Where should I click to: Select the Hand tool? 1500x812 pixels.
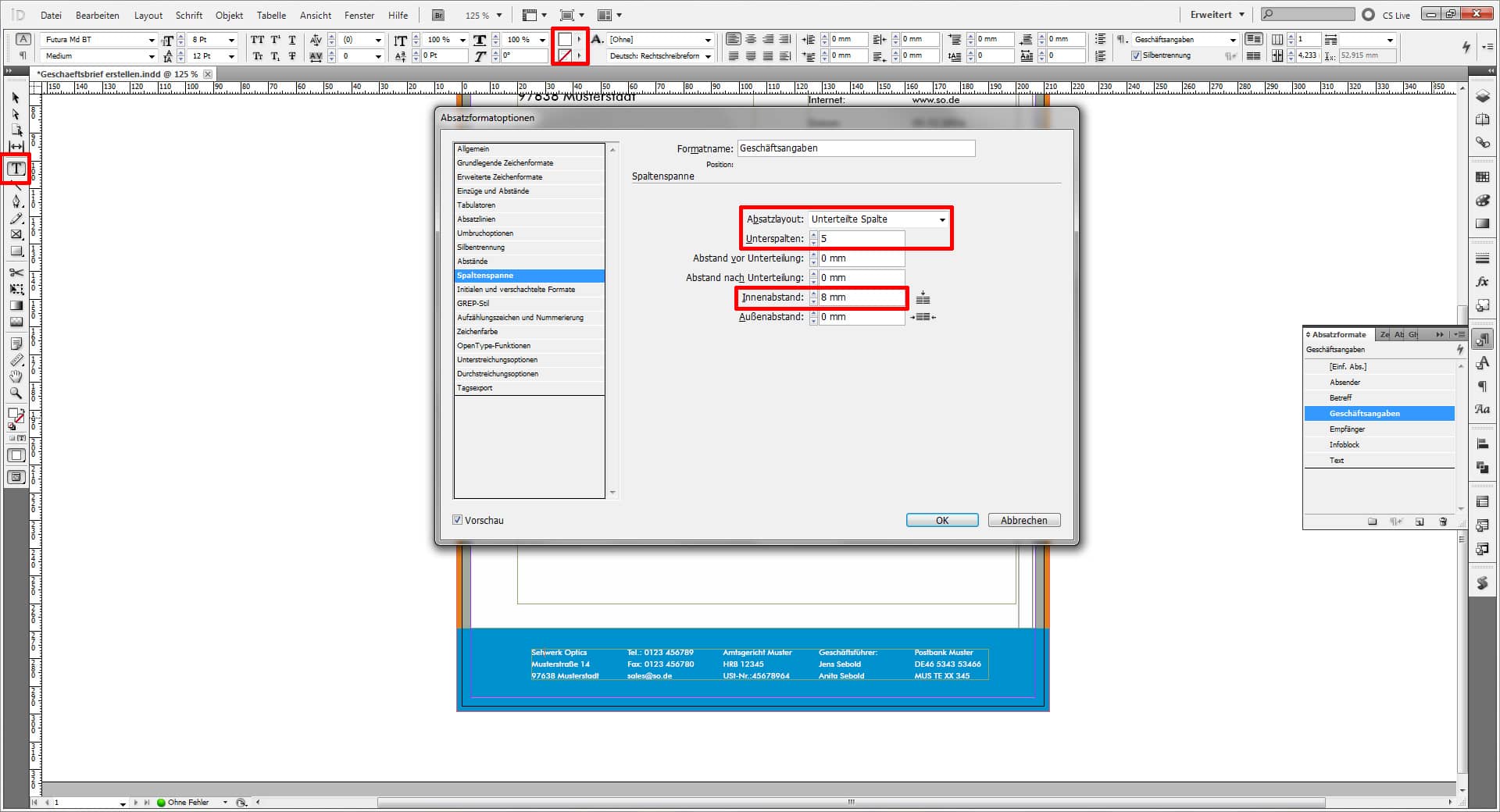pos(16,376)
